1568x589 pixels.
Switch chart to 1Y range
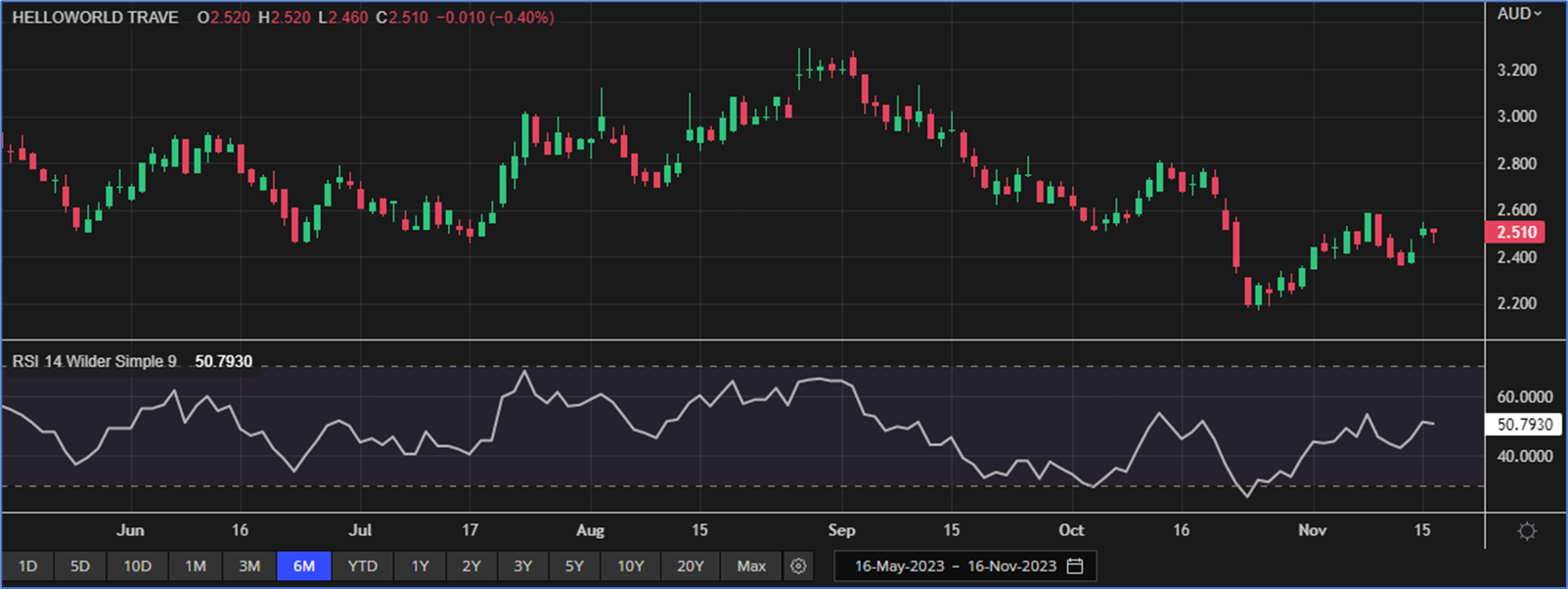pyautogui.click(x=420, y=566)
